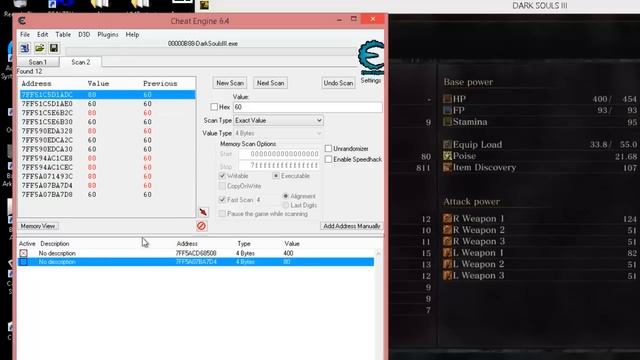Click the Address column header in results
Viewport: 640px width, 360px height.
click(x=36, y=84)
